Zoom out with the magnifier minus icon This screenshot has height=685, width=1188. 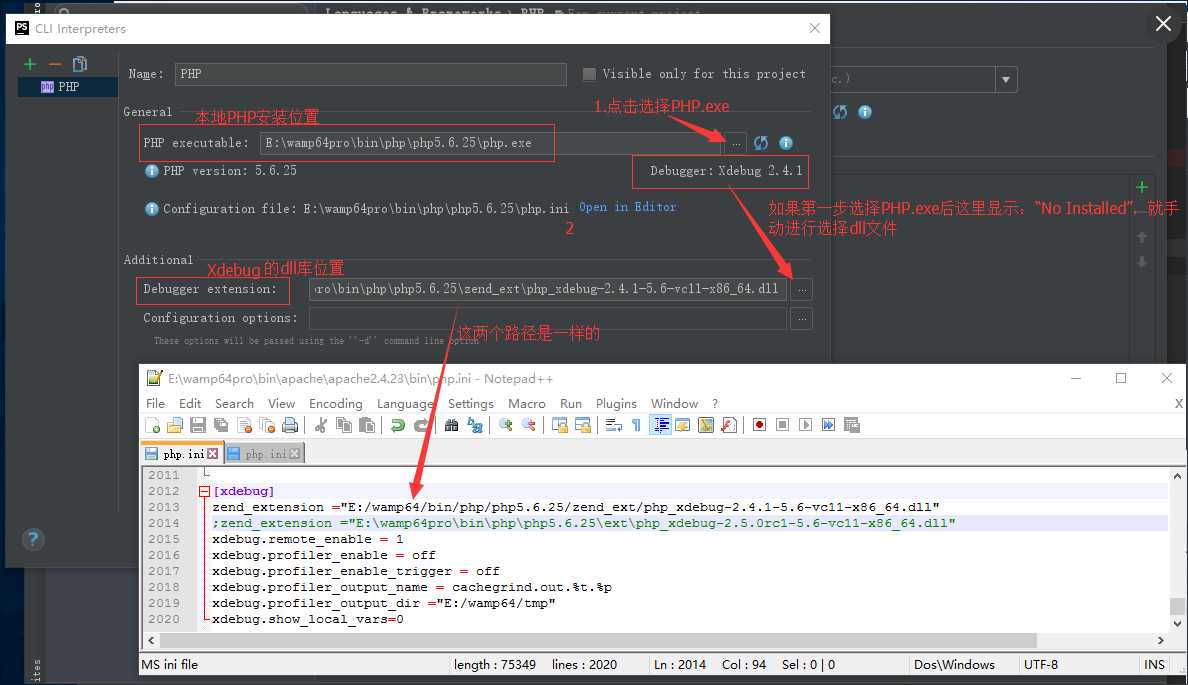[x=529, y=425]
